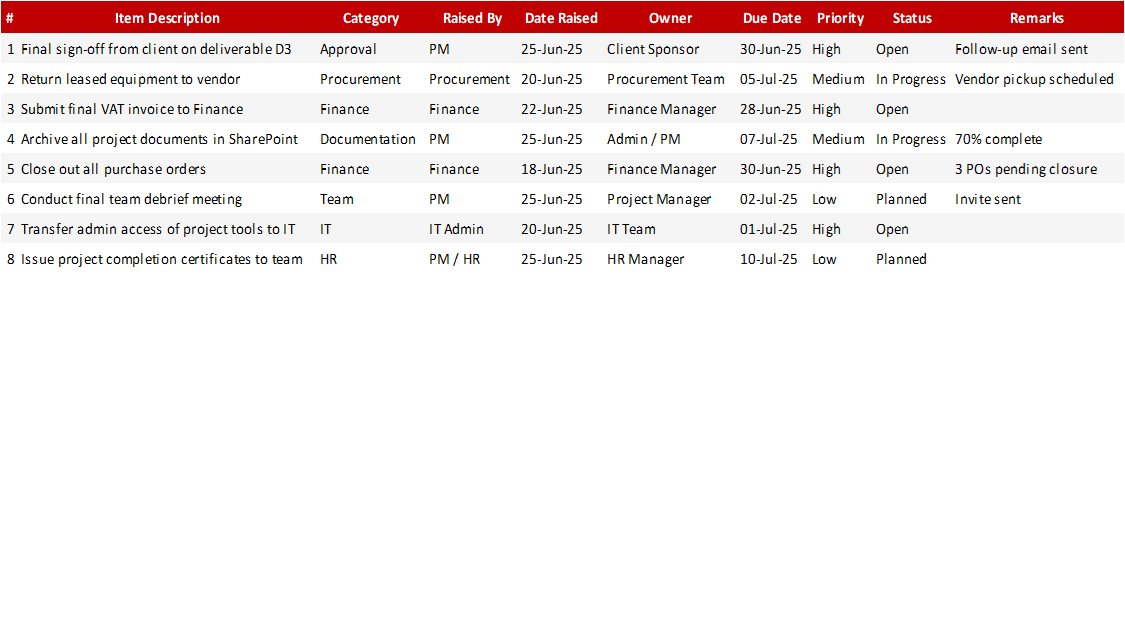Click the 'Follow-up email sent' remark
Image resolution: width=1125 pixels, height=625 pixels.
[x=1021, y=50]
